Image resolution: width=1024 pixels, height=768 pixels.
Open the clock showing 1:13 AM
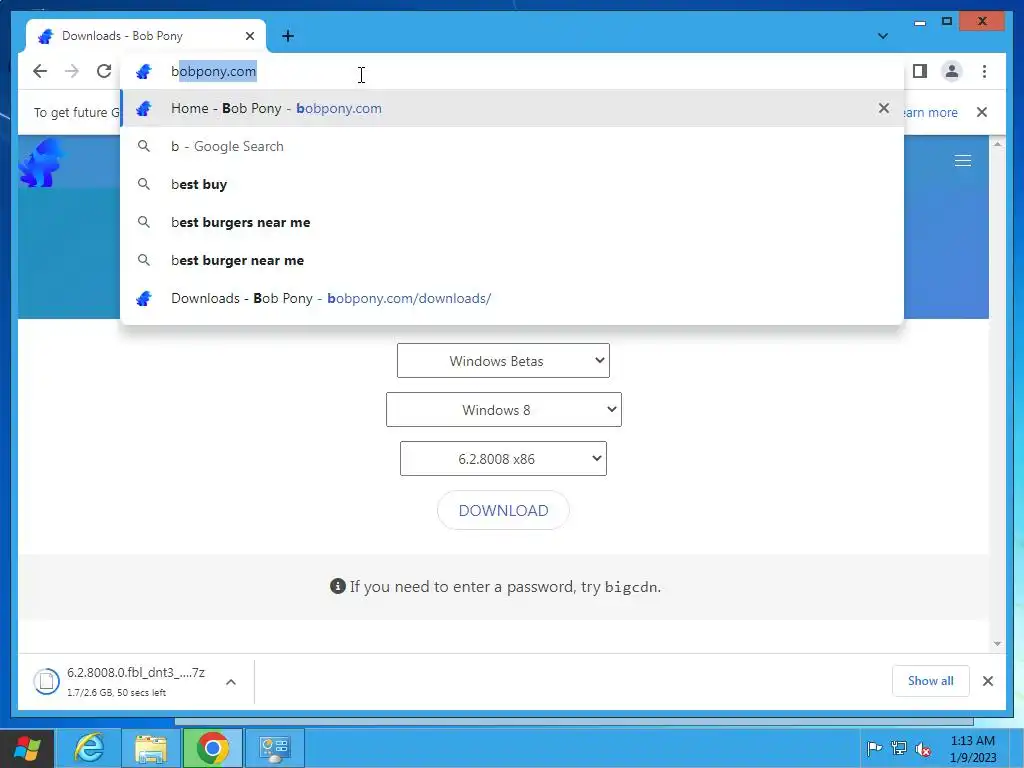[x=973, y=748]
